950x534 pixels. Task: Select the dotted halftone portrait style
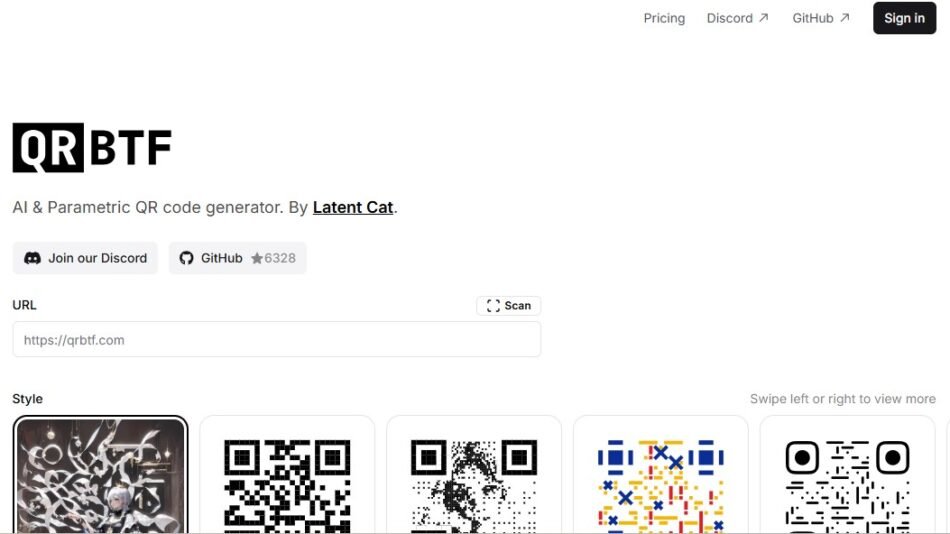tap(474, 475)
